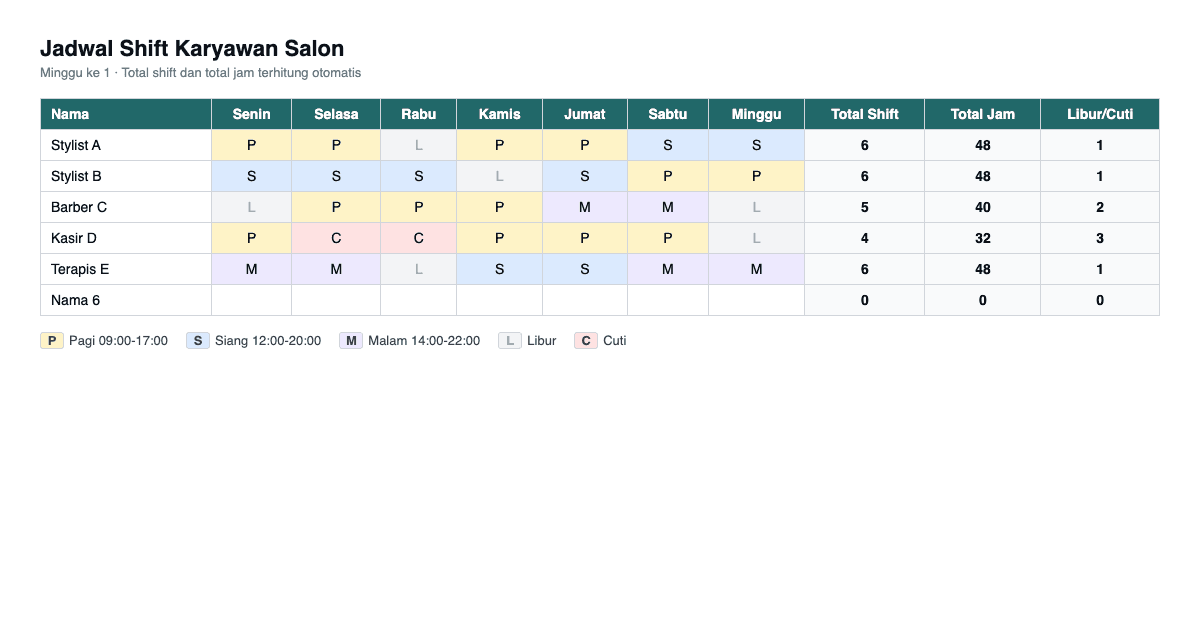
Task: Click the Kamis column header
Action: tap(499, 114)
